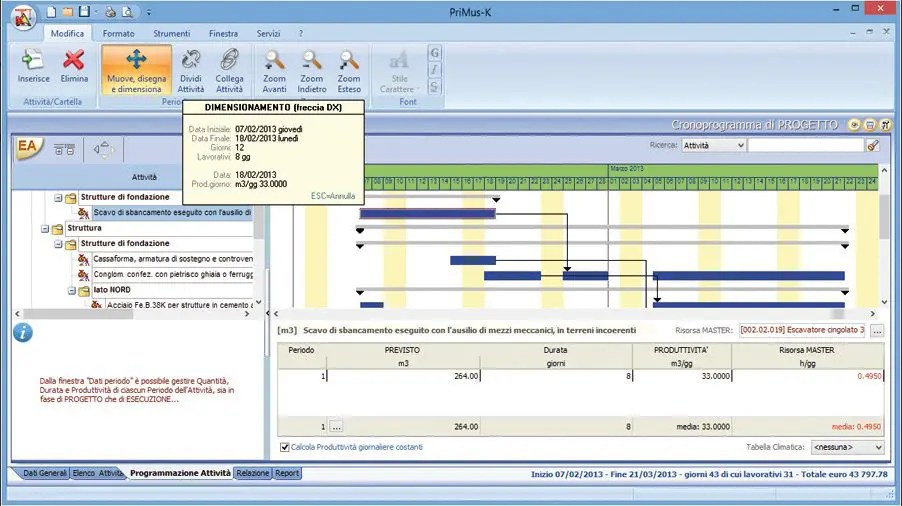Create a new document from quick access

point(52,12)
